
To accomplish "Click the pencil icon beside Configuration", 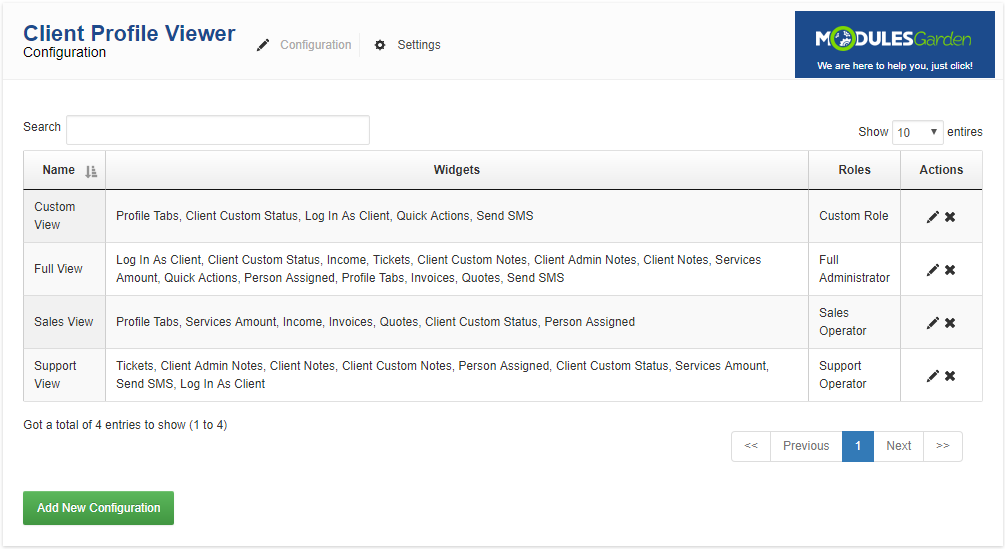I will pos(263,45).
